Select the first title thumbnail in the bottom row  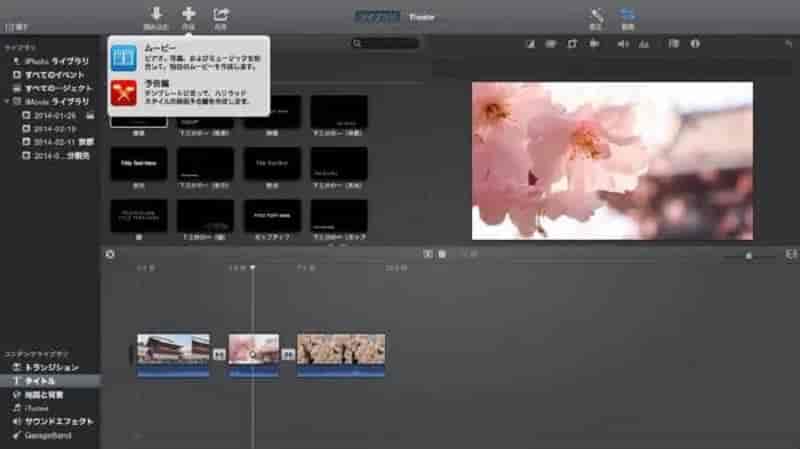pos(139,216)
